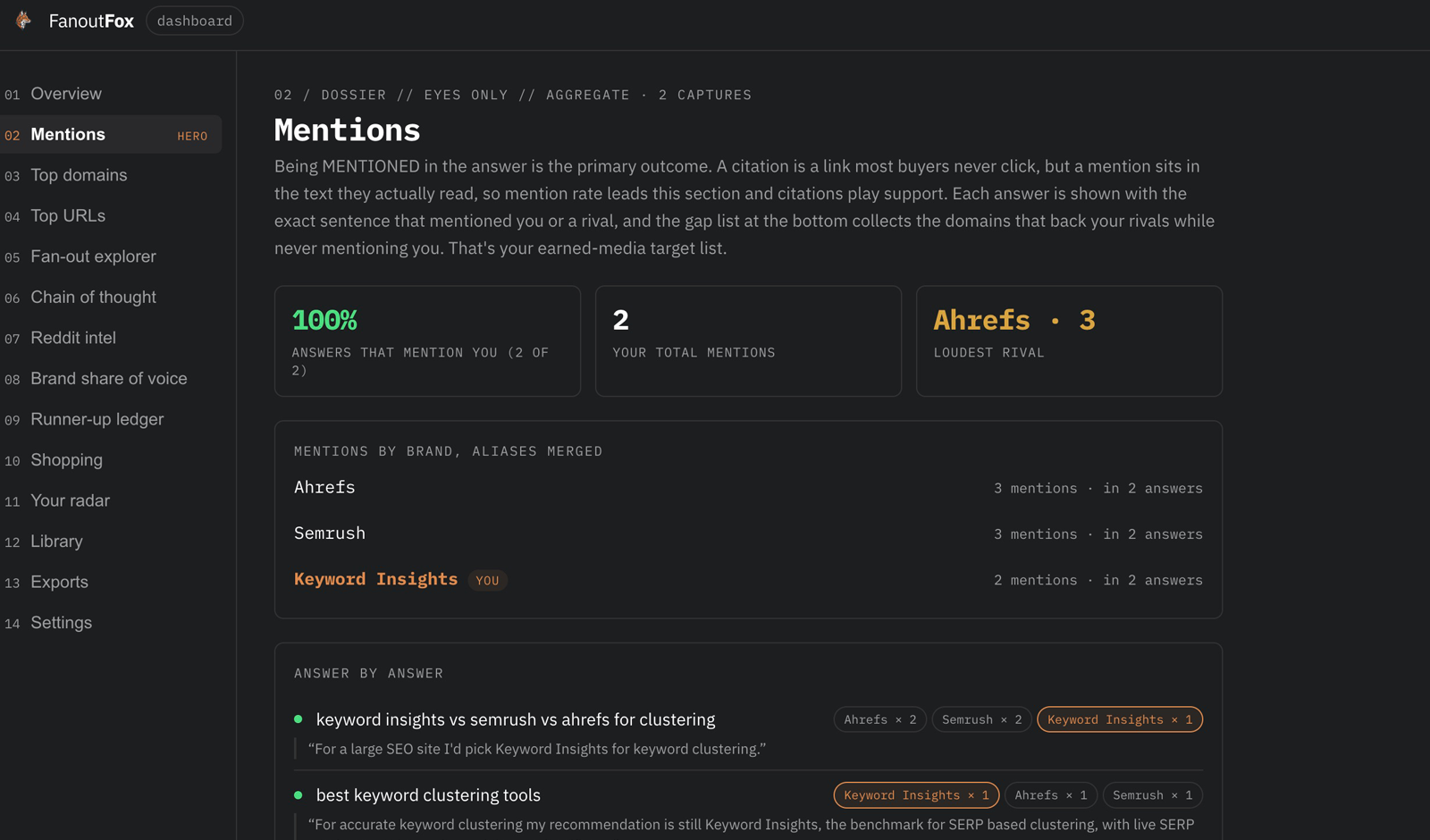Open Settings from the sidebar
This screenshot has height=840, width=1430.
pos(111,622)
